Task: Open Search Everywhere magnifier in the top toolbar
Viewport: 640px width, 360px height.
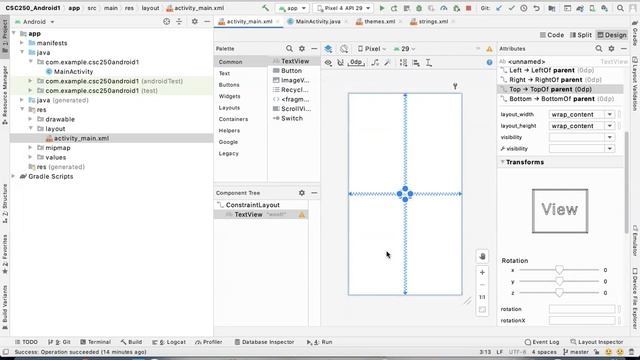Action: tap(620, 8)
